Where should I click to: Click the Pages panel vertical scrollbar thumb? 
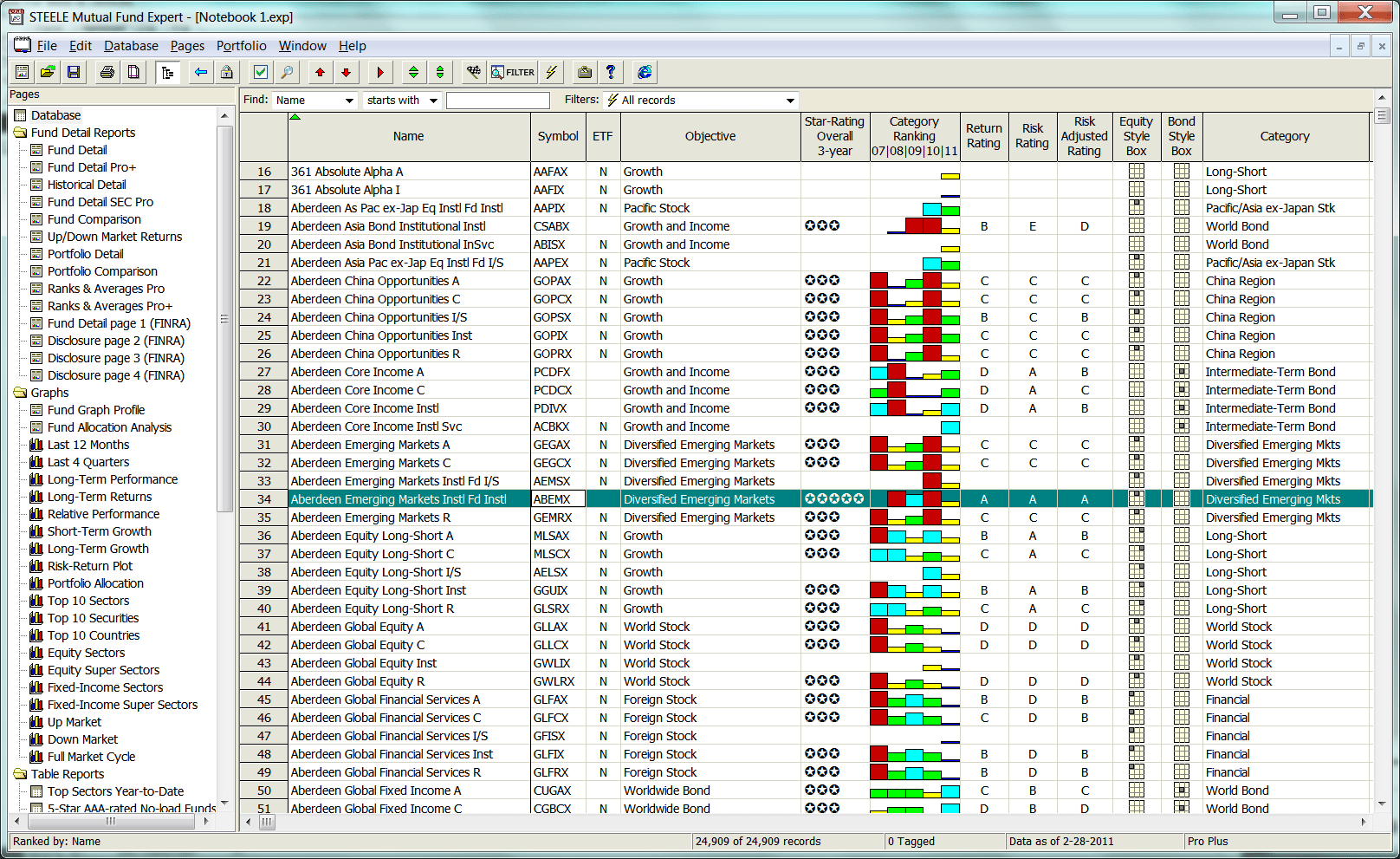[224, 319]
